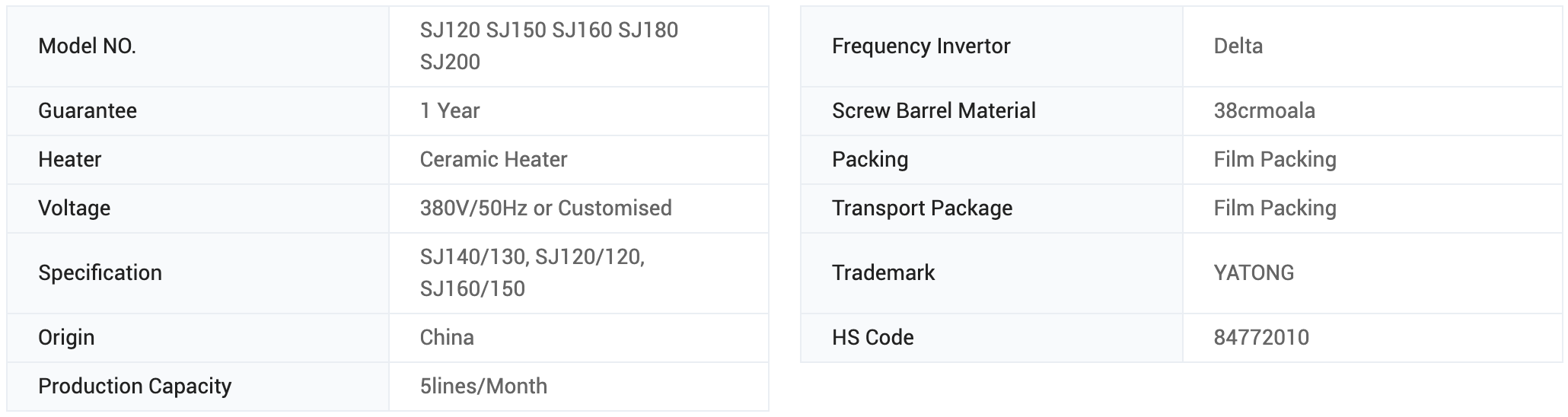The width and height of the screenshot is (1568, 417).
Task: Select the 38crmoala material value
Action: point(1264,111)
